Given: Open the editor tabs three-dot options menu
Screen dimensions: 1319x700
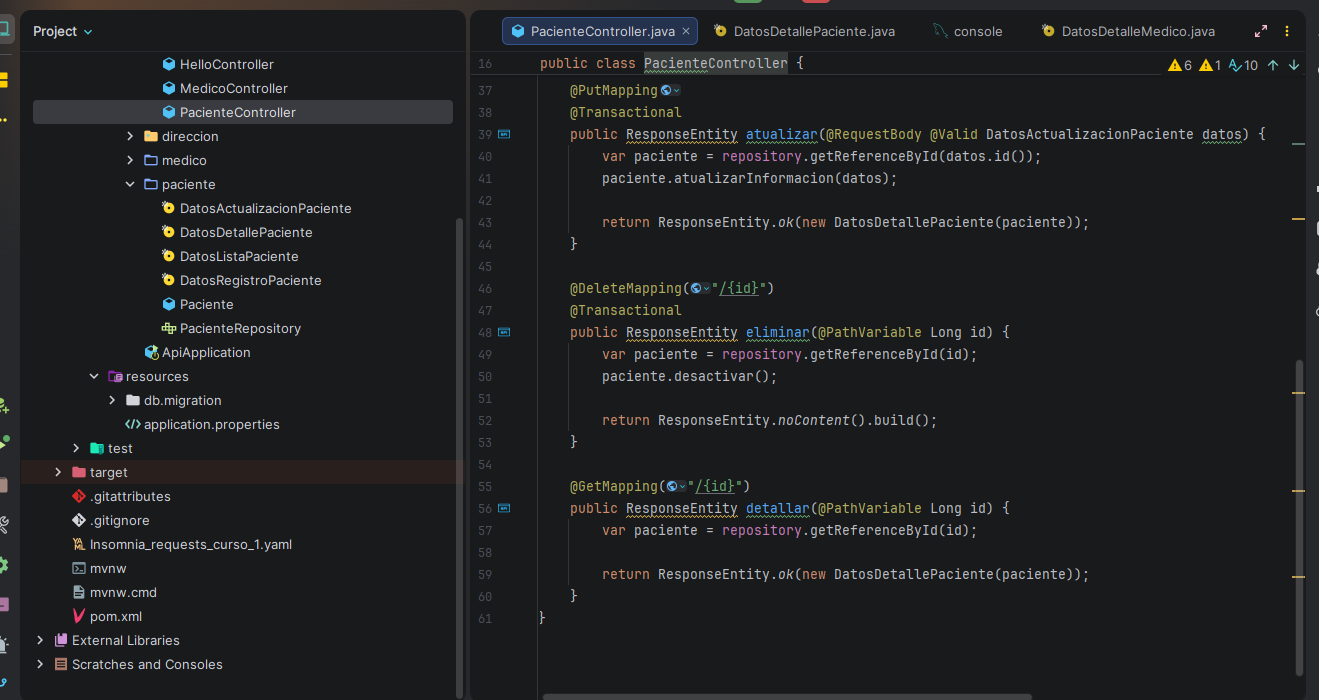Looking at the screenshot, I should [1287, 31].
